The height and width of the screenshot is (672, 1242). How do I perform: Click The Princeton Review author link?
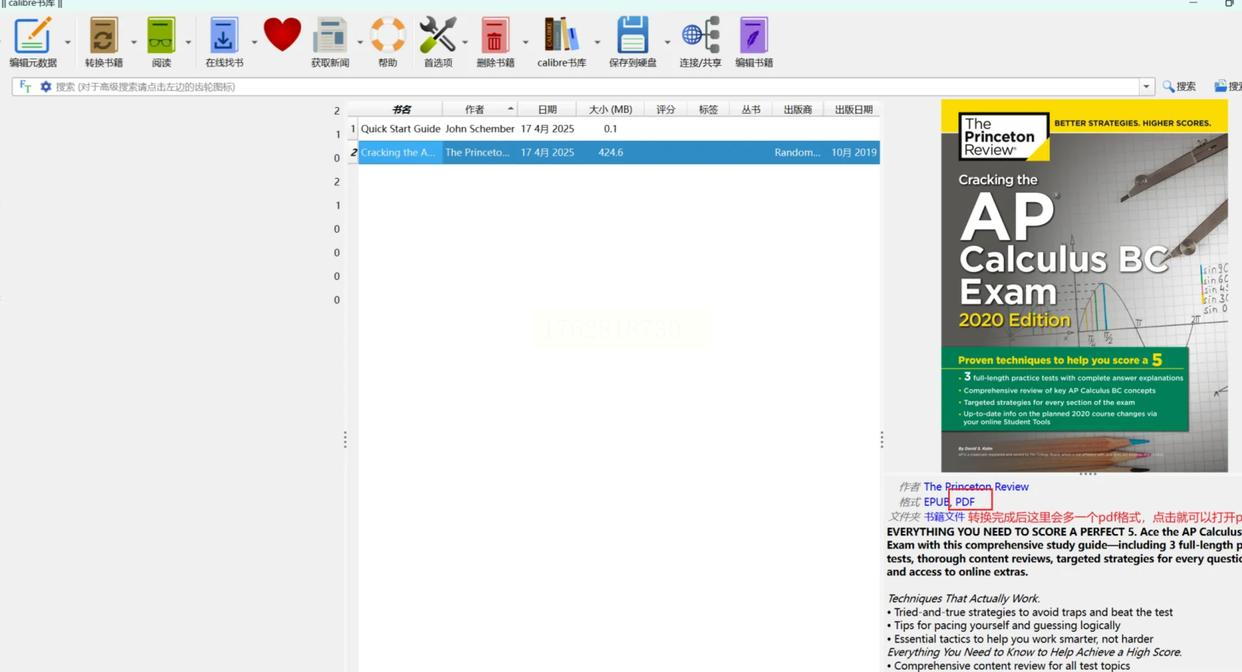click(x=976, y=487)
